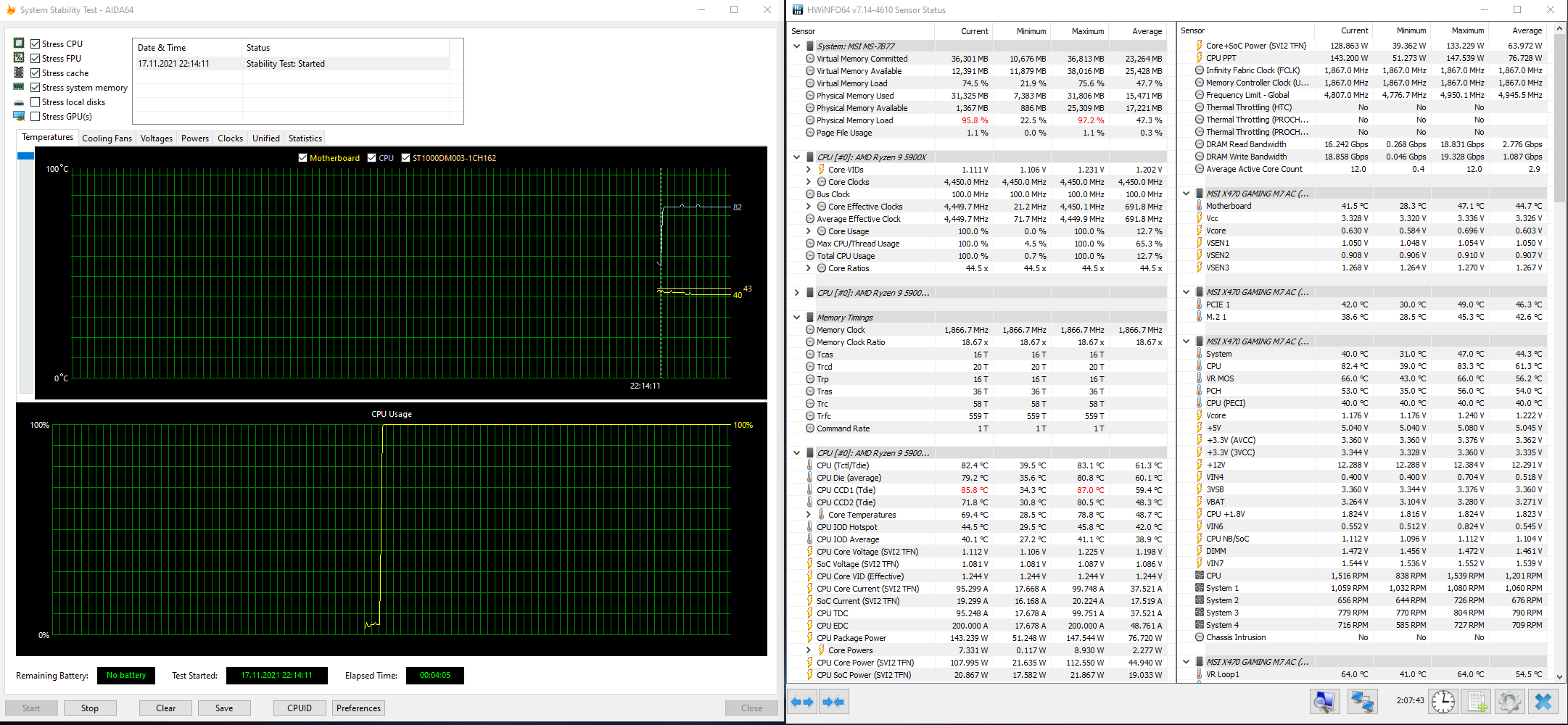This screenshot has width=1568, height=725.
Task: Click the Stress CPU chip icon in AIDA64
Action: [19, 43]
